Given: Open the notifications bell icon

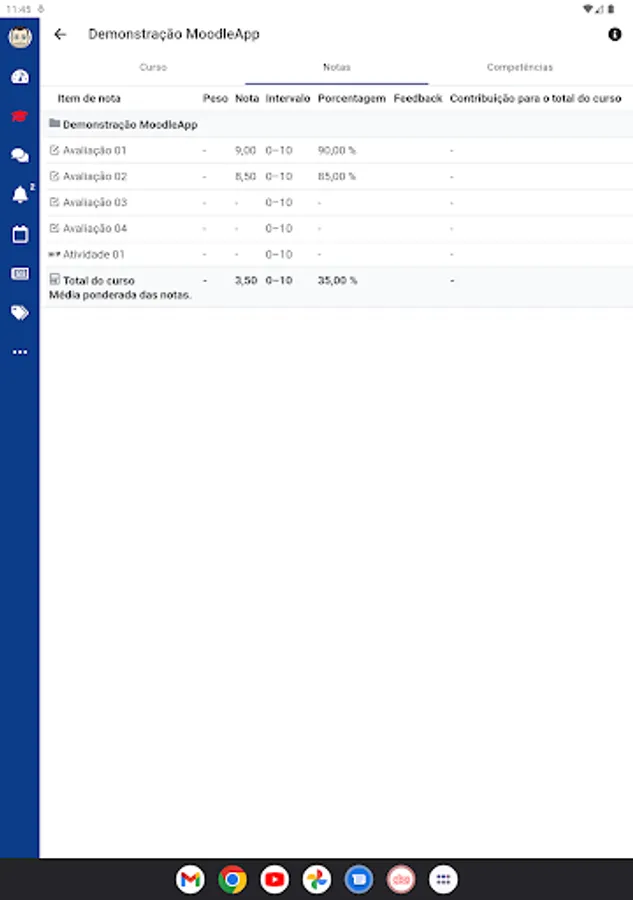Looking at the screenshot, I should point(20,195).
